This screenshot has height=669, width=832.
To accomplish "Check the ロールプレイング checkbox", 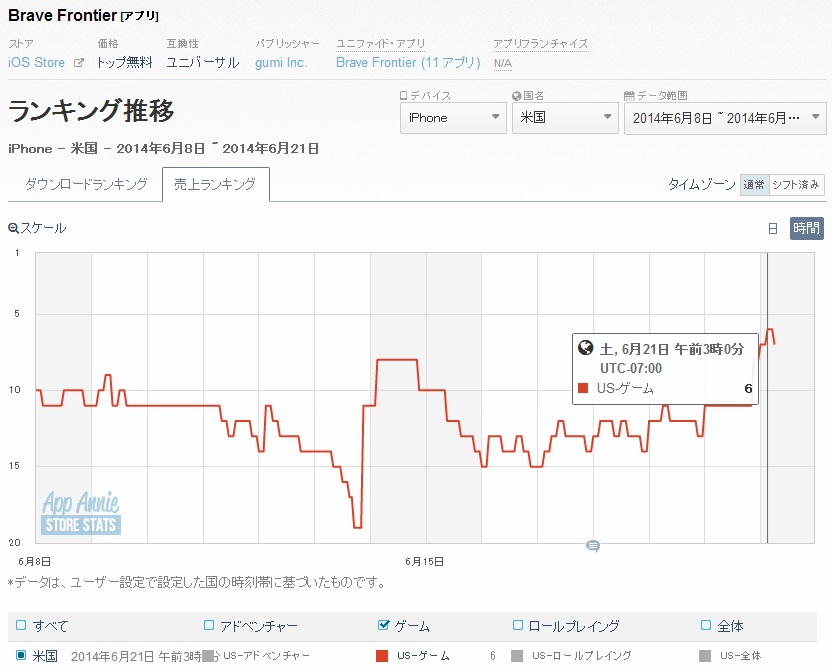I will pos(518,625).
